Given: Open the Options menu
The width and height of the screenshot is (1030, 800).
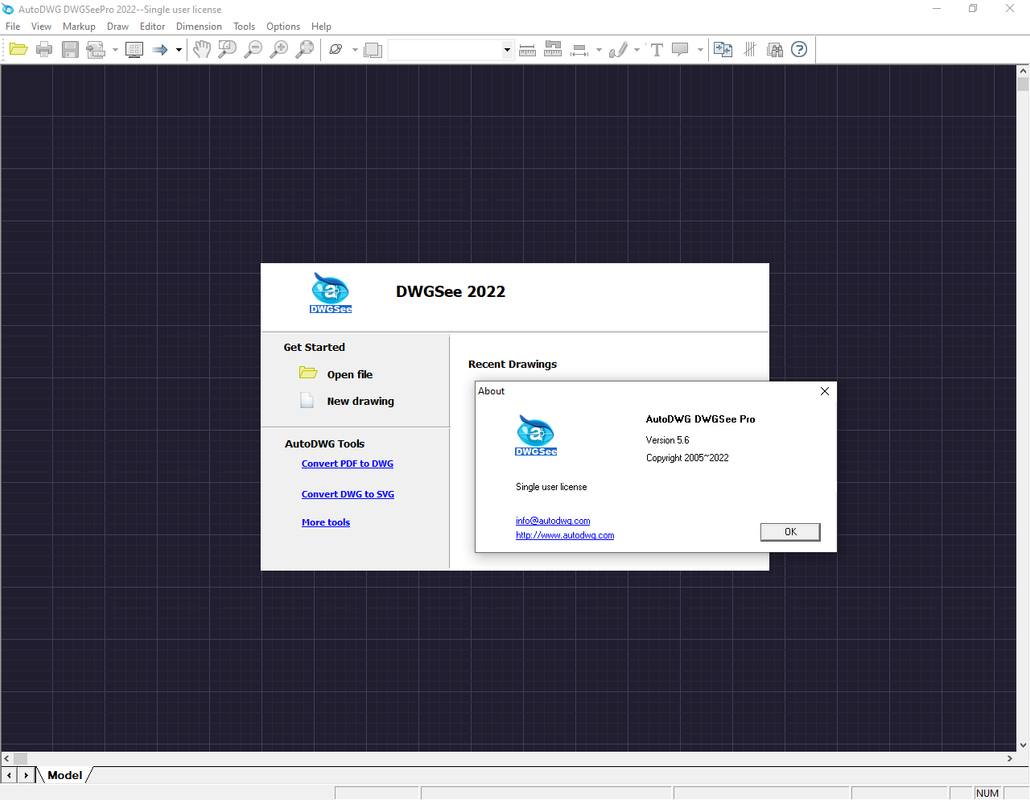Looking at the screenshot, I should point(283,26).
